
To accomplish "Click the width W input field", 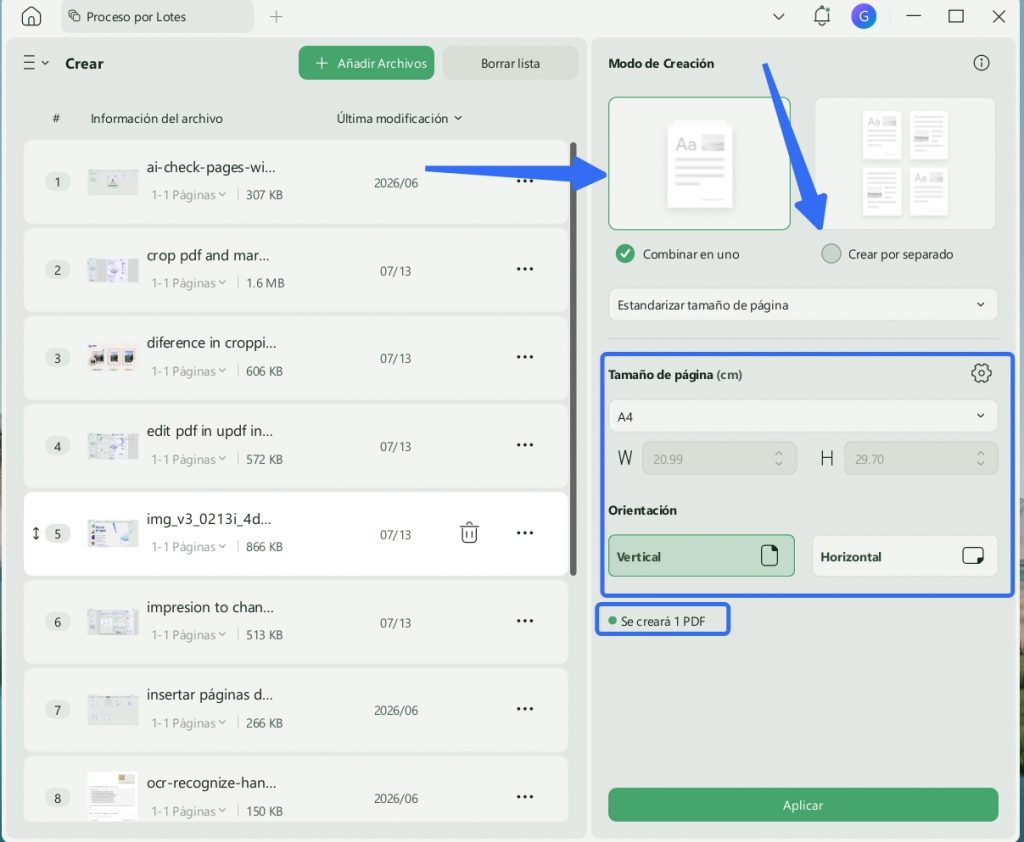I will coord(719,459).
